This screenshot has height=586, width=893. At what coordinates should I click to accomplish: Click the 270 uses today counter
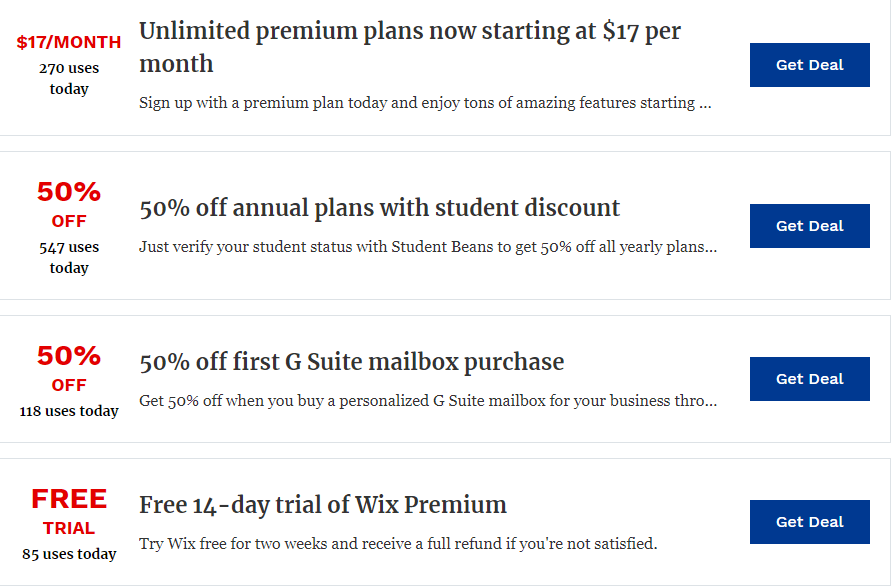(68, 77)
